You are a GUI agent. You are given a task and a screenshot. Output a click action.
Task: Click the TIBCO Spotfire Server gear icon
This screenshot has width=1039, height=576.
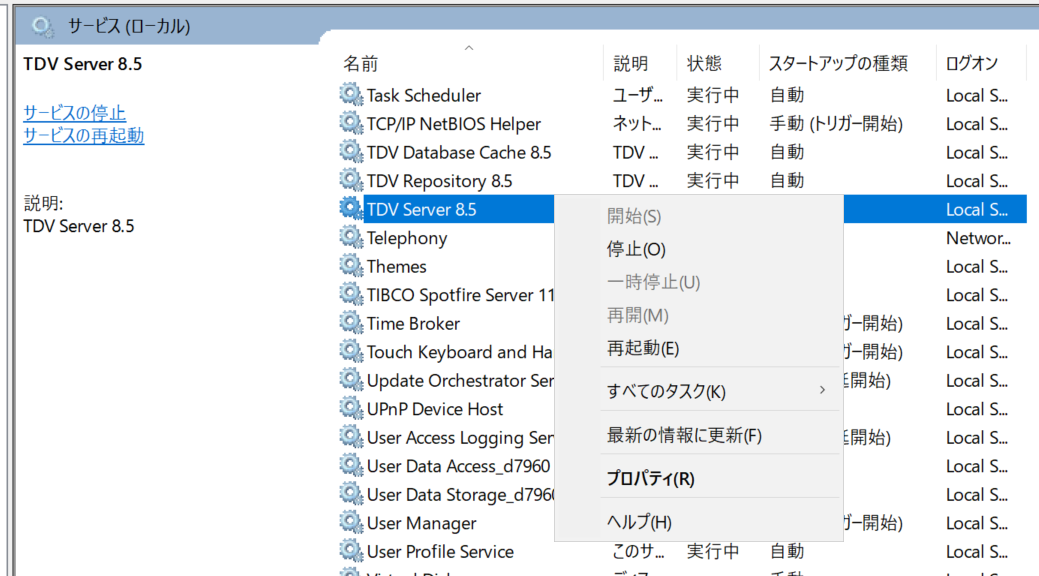[x=351, y=294]
